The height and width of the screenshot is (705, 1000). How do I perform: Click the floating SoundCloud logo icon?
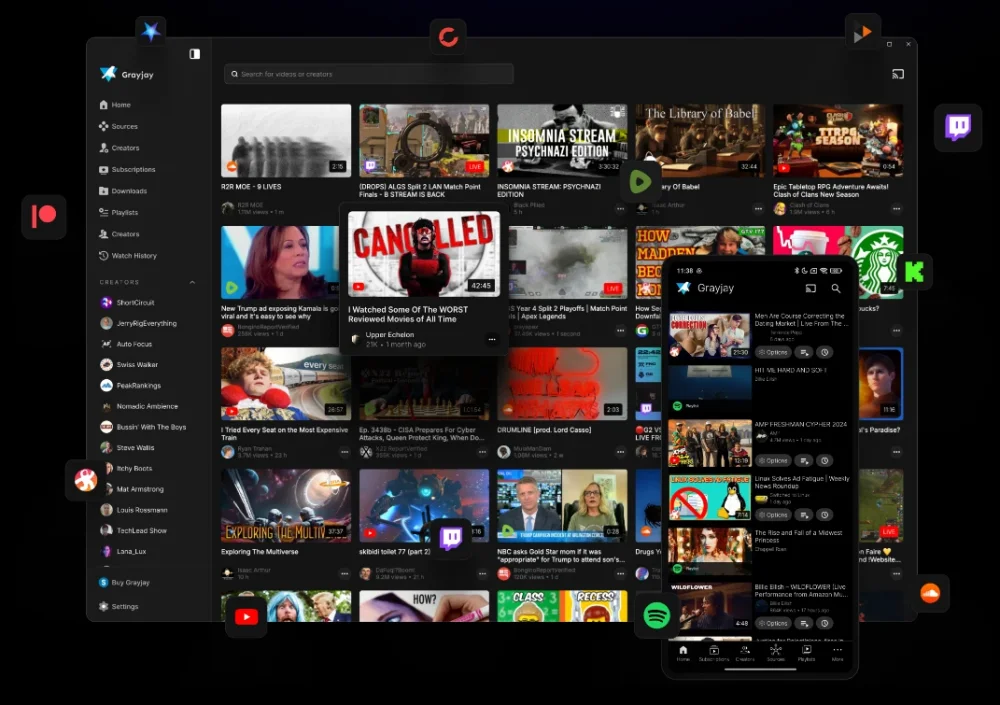tap(930, 593)
